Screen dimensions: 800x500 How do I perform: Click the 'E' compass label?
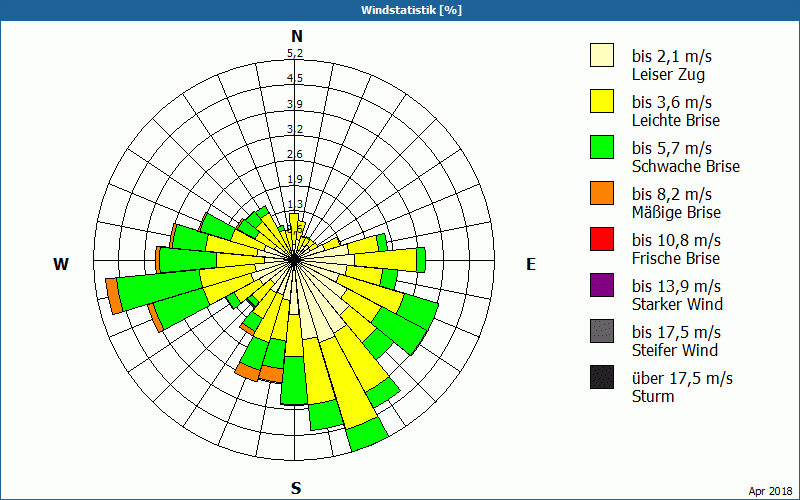click(531, 264)
